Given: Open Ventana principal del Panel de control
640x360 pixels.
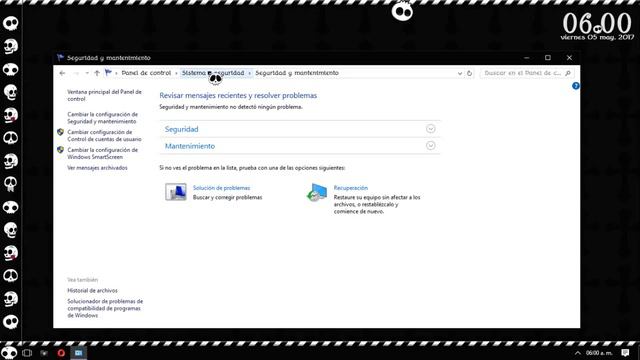Looking at the screenshot, I should pos(104,96).
